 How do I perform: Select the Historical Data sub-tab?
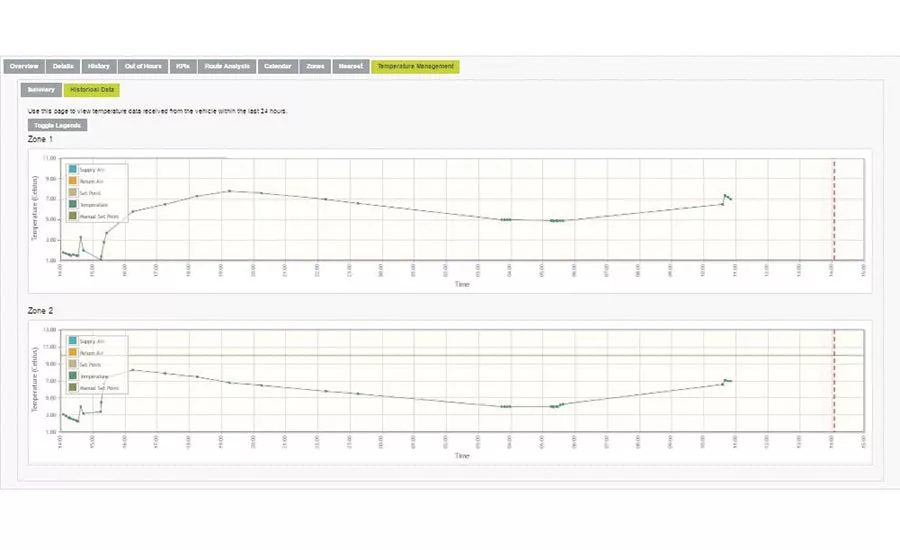click(x=91, y=89)
